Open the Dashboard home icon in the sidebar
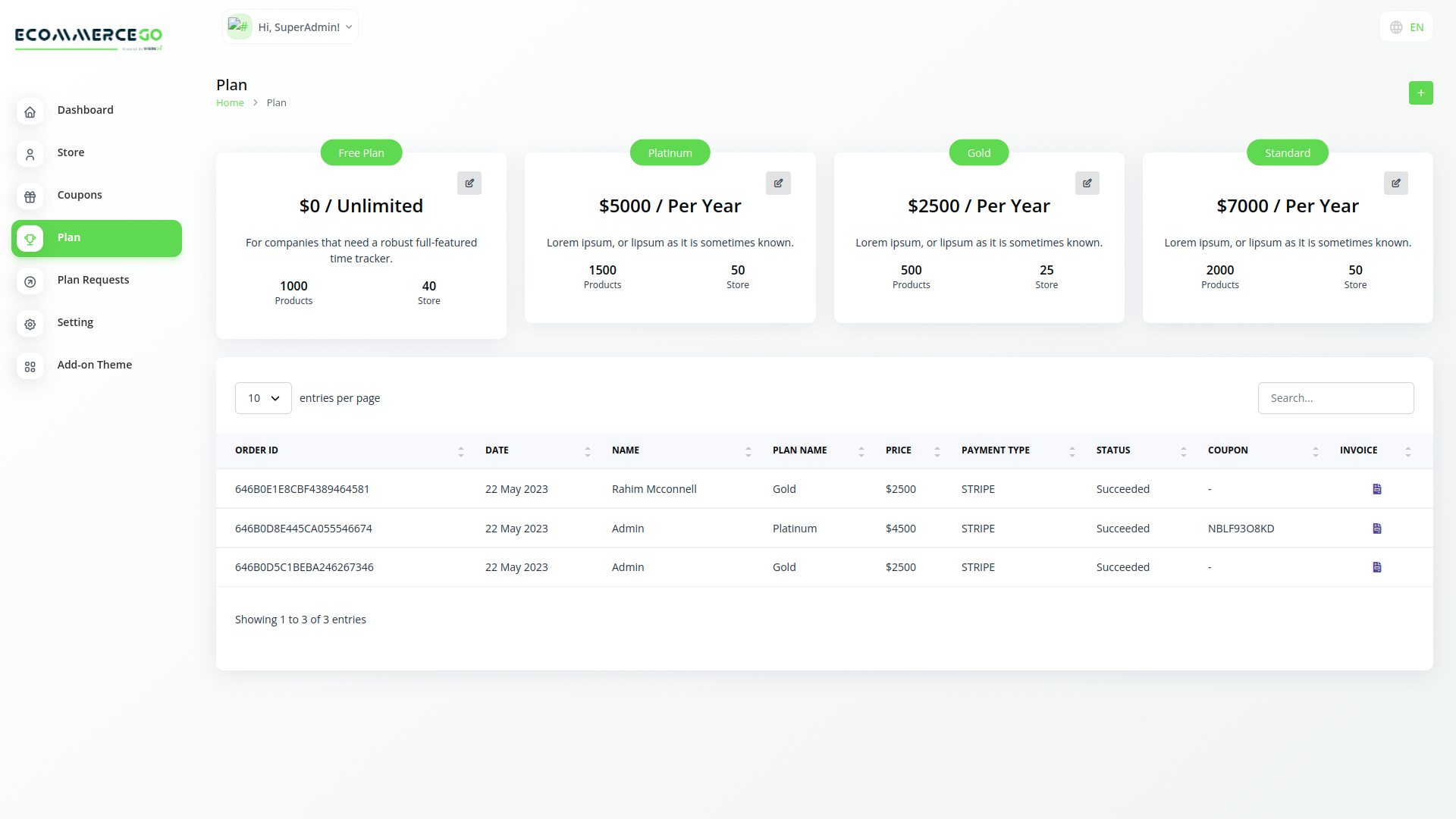The width and height of the screenshot is (1456, 819). tap(30, 111)
